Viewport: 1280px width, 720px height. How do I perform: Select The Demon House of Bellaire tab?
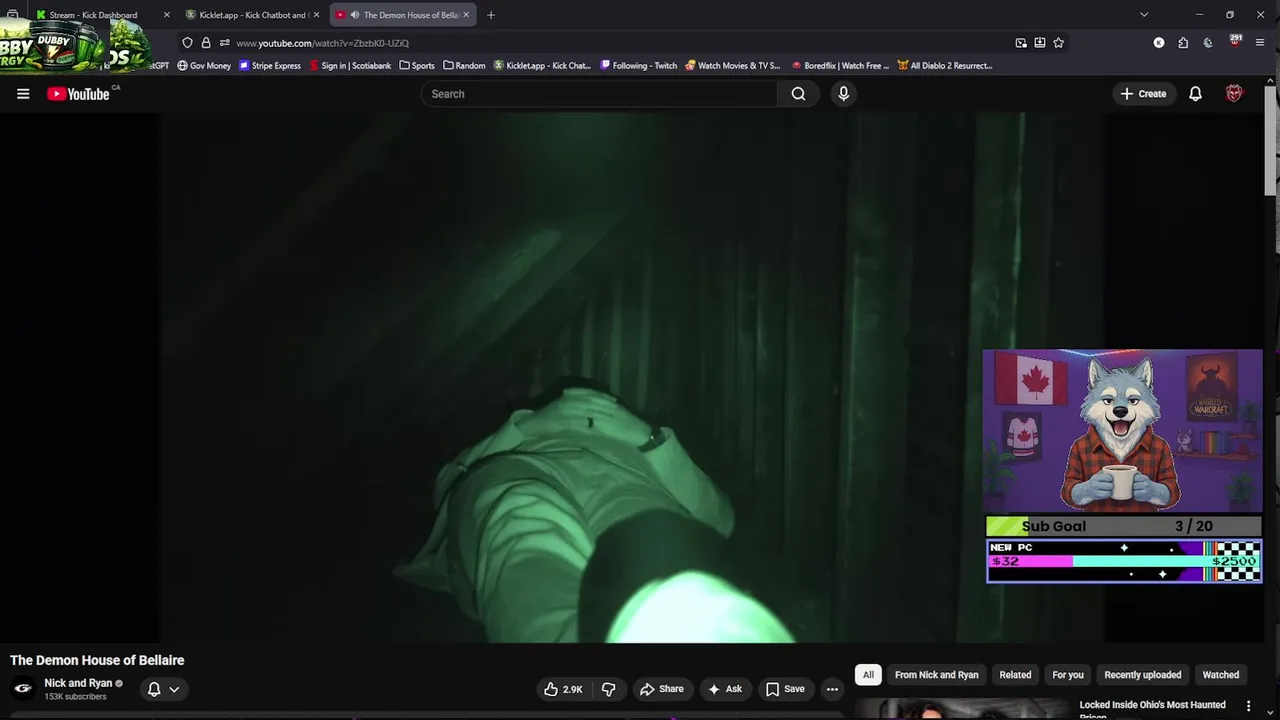pos(403,15)
